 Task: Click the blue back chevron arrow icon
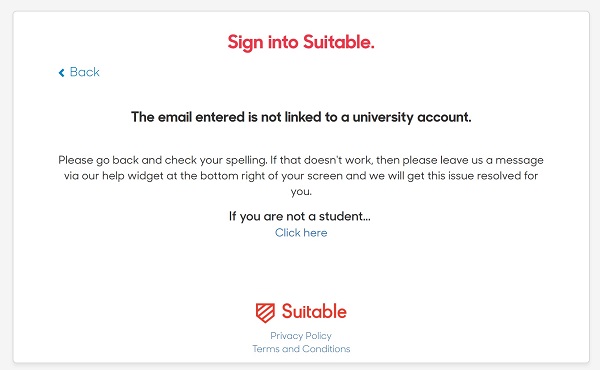click(x=61, y=73)
